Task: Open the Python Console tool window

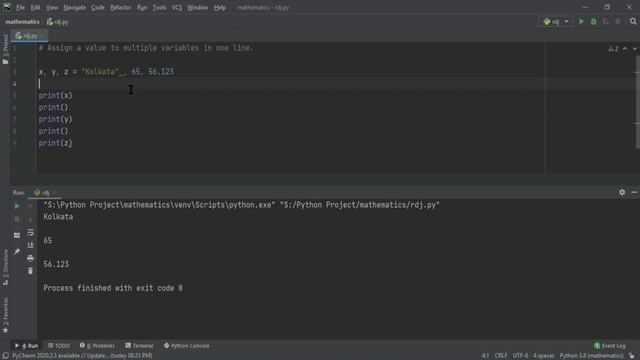Action: click(x=187, y=346)
